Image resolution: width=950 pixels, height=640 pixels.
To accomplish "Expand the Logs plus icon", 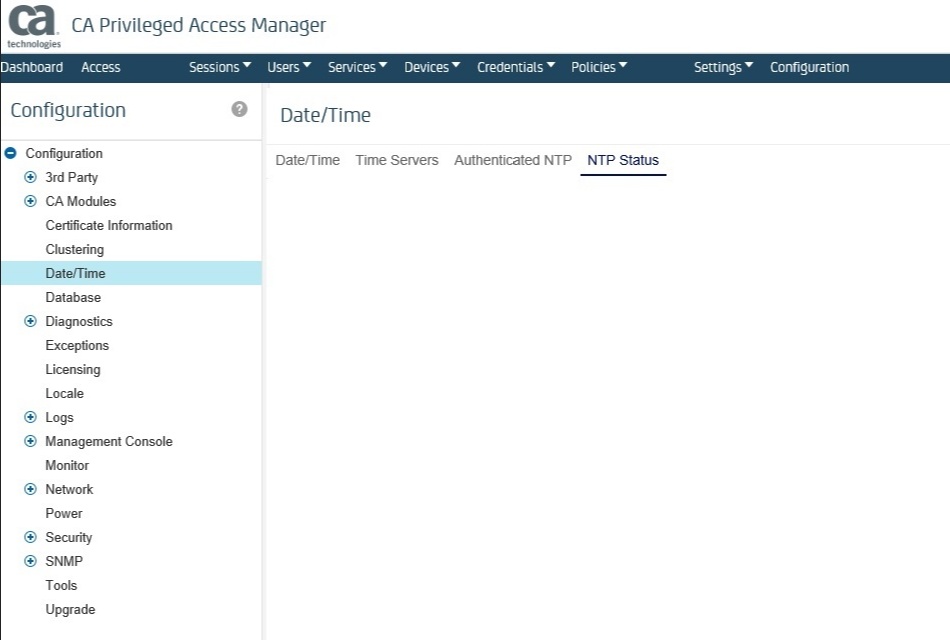I will click(x=30, y=417).
